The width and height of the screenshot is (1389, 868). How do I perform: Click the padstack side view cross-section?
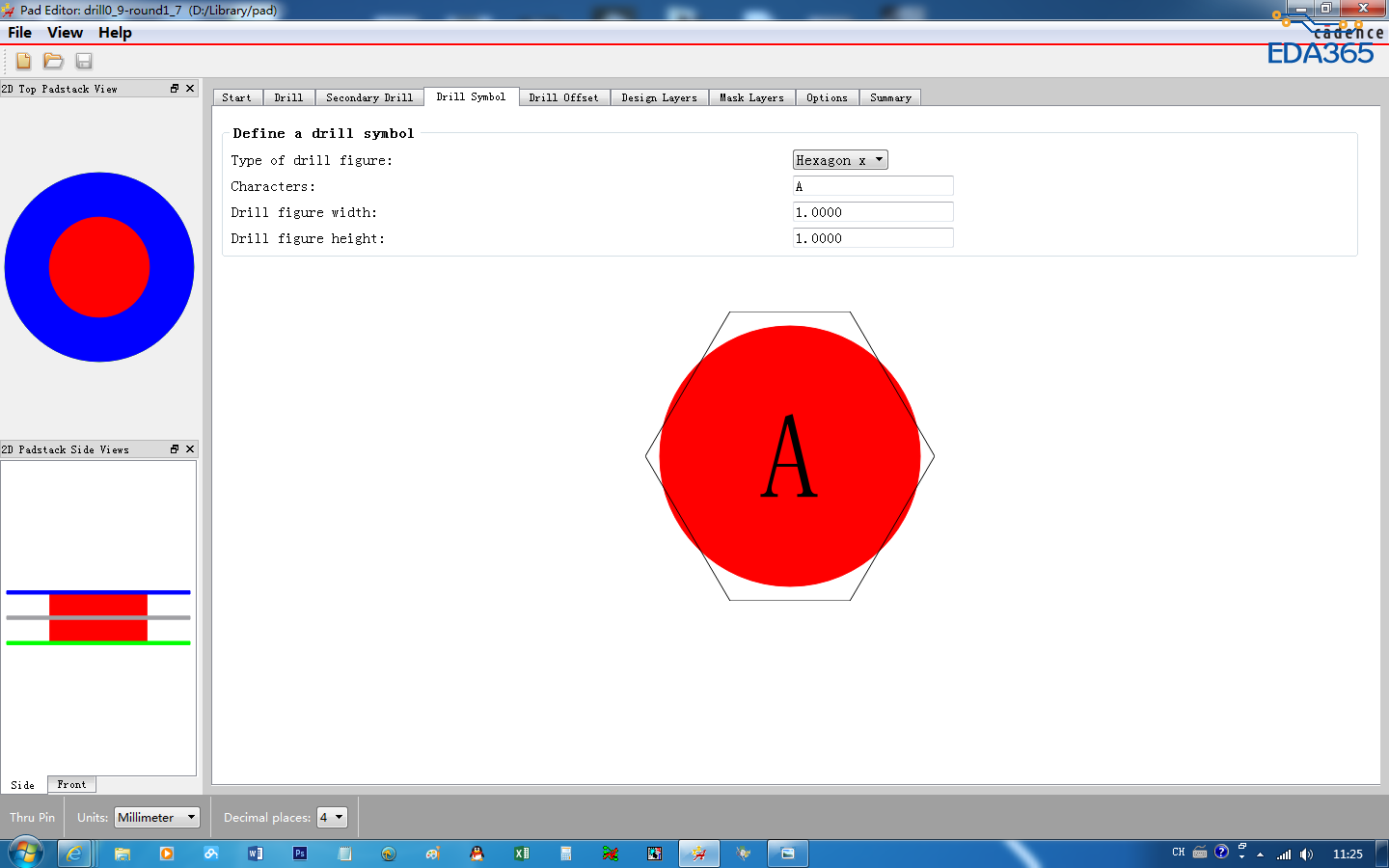click(x=98, y=617)
